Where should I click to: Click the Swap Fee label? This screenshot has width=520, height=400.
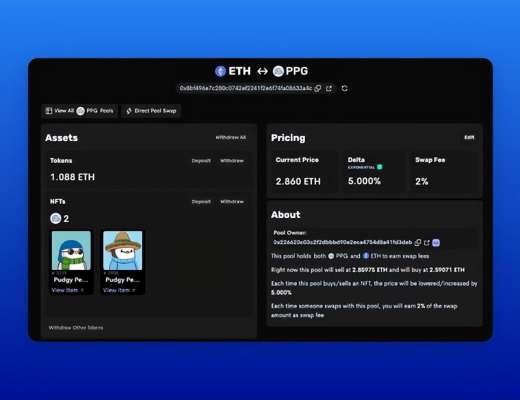point(430,160)
